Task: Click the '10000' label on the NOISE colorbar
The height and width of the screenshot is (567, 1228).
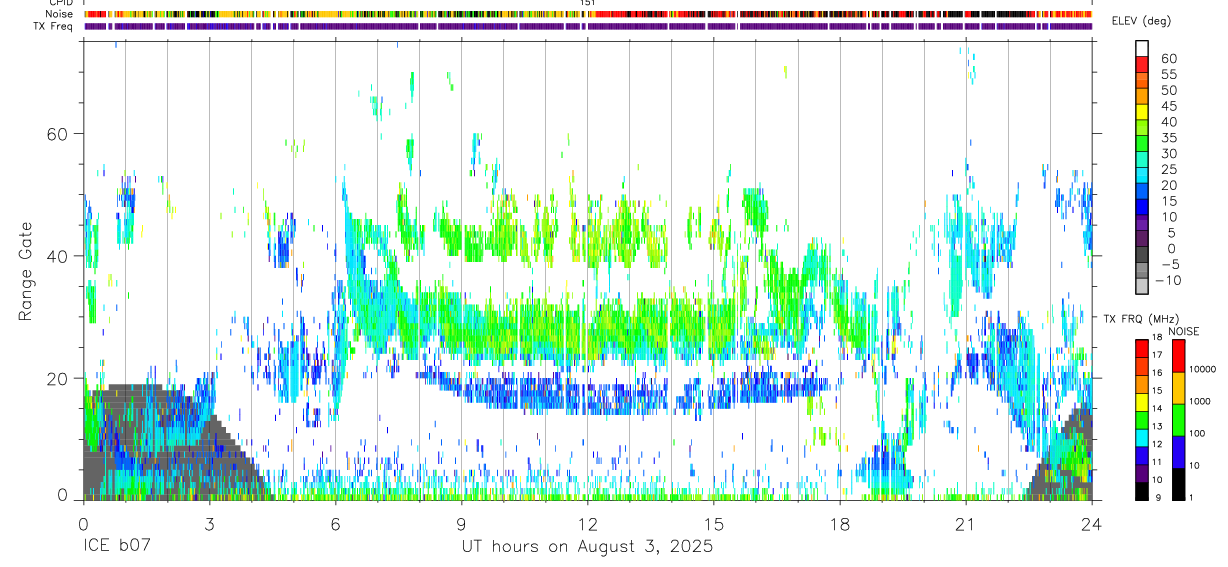Action: [x=1203, y=369]
